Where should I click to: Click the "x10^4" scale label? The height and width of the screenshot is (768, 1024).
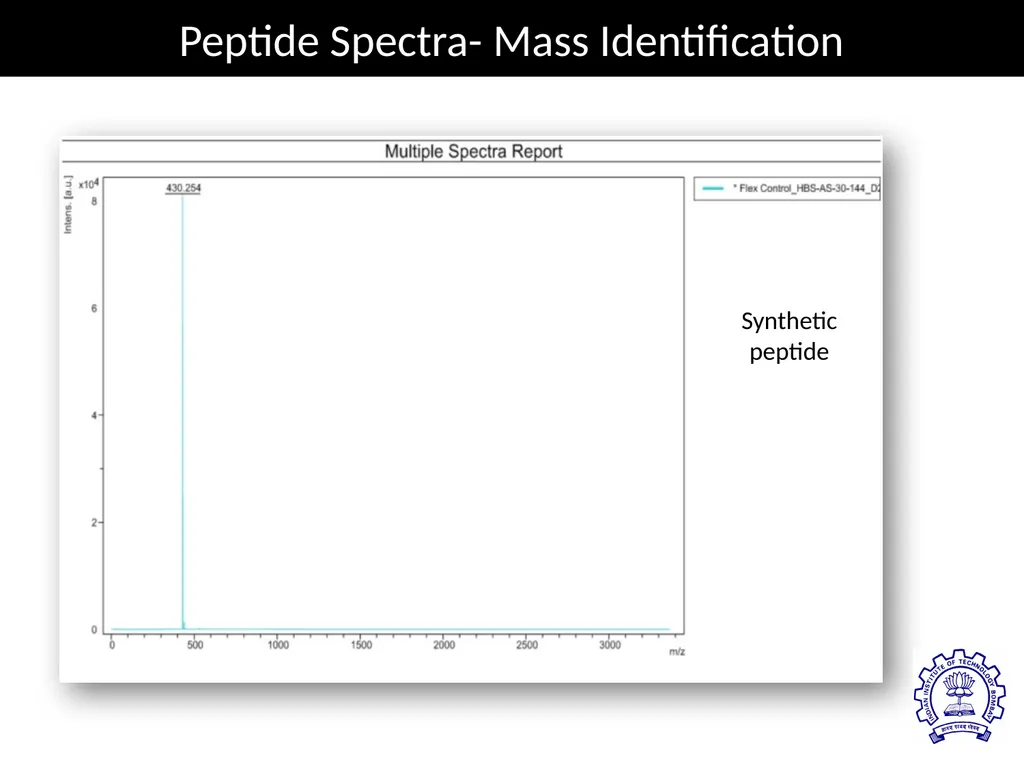[88, 184]
